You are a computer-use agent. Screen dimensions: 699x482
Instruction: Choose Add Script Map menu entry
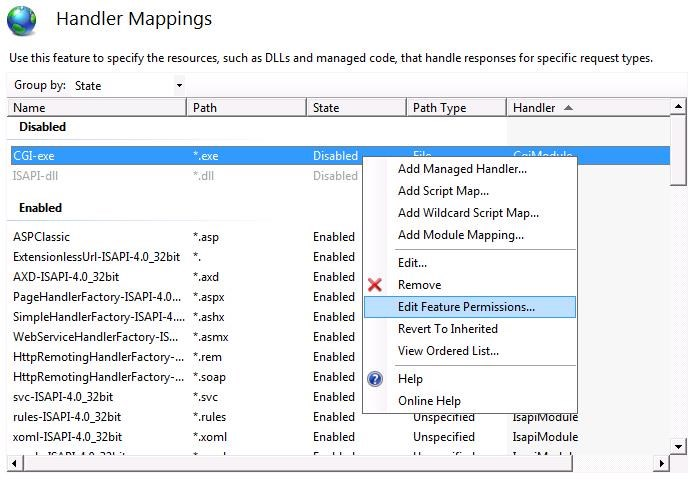click(443, 191)
